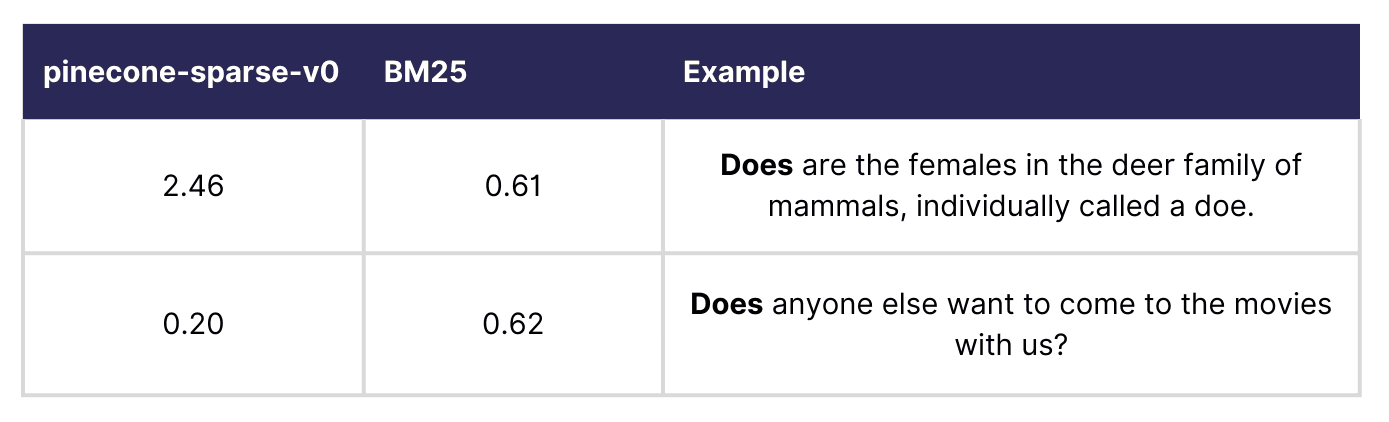The width and height of the screenshot is (1389, 422).
Task: Select the 2.46 score cell
Action: (x=192, y=186)
